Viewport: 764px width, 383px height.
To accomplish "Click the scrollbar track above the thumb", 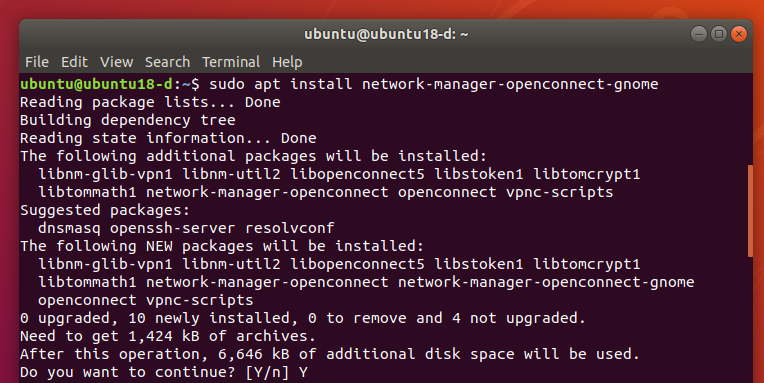I will [750, 119].
